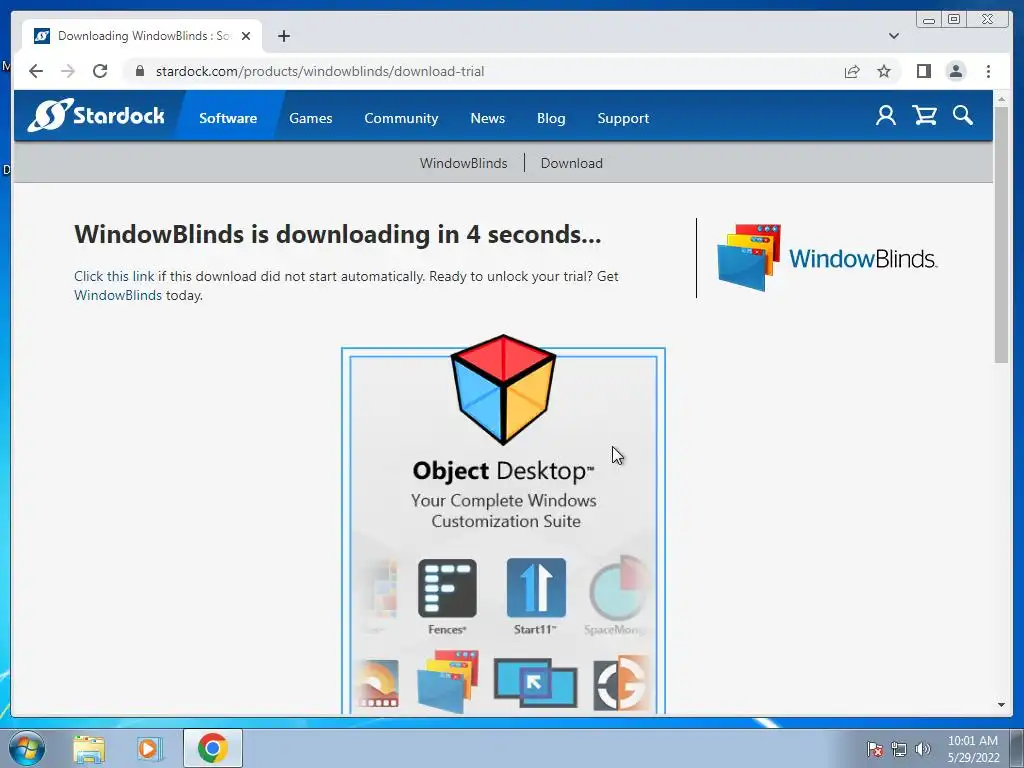Click the WindowBlinds purchase link in paragraph

pos(118,295)
